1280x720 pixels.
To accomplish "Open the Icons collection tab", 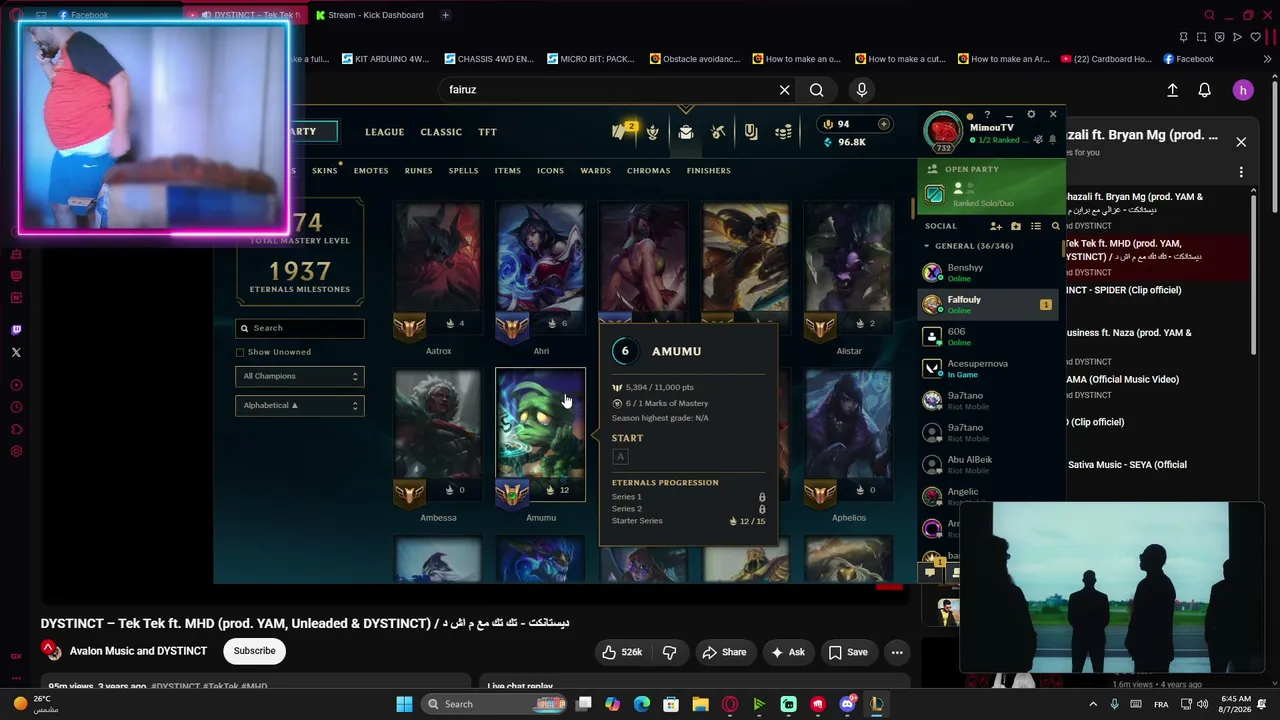I will pos(550,171).
